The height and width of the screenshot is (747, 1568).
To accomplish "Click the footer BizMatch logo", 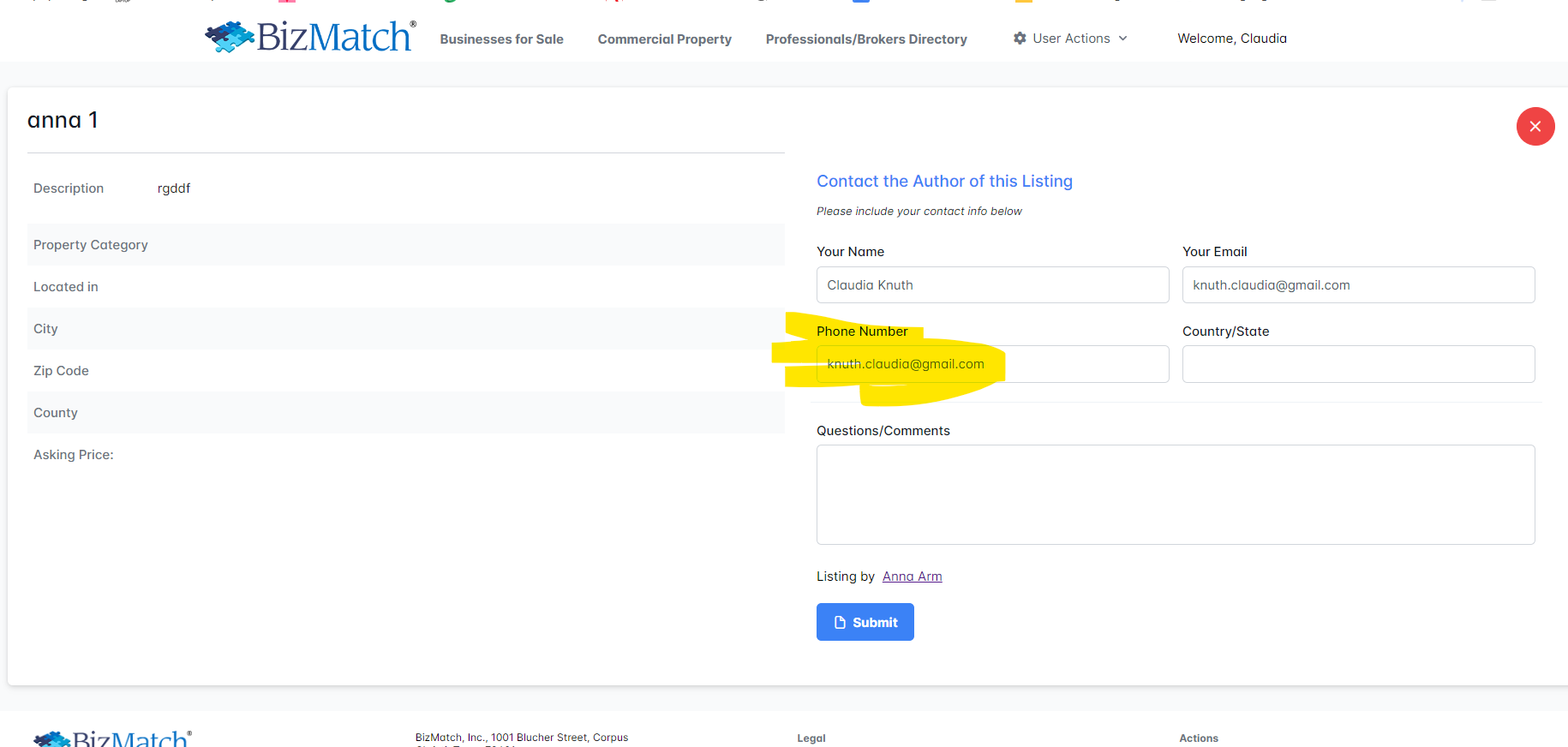I will click(112, 738).
